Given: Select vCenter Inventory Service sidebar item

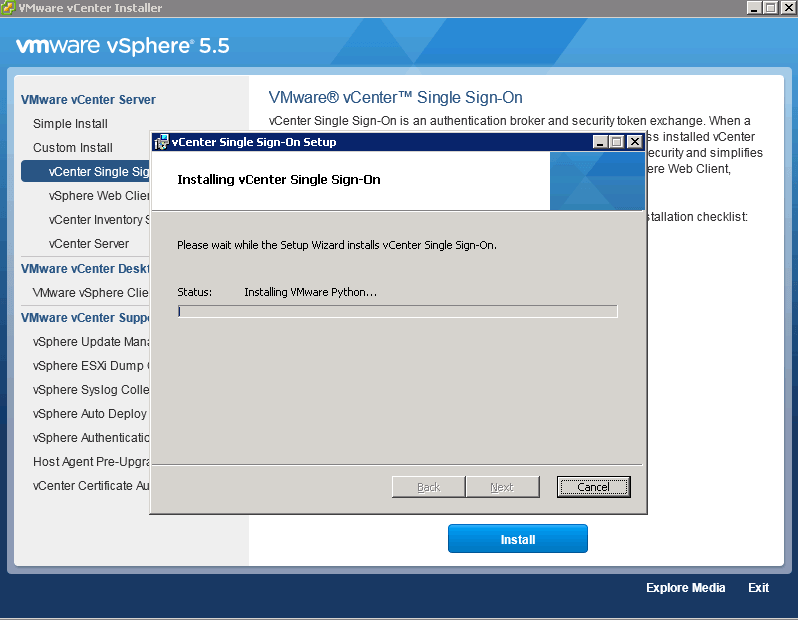Looking at the screenshot, I should click(99, 219).
